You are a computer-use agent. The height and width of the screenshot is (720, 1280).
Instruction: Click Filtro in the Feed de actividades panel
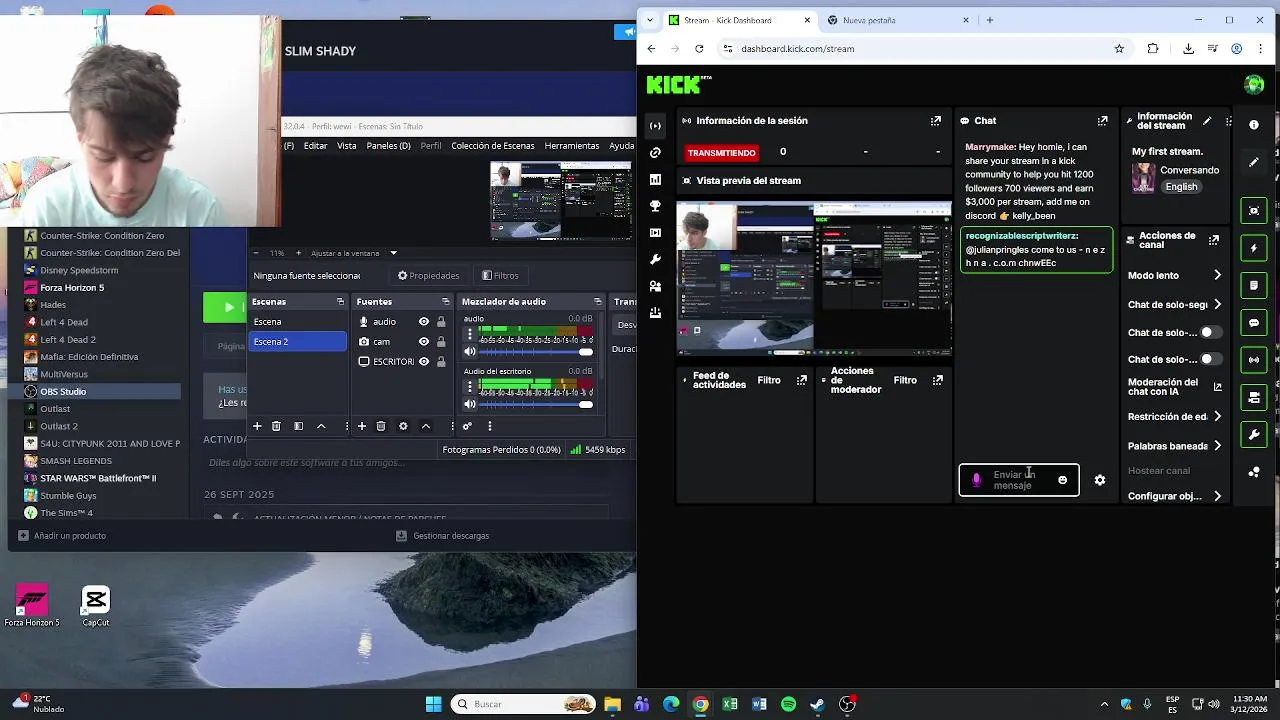769,380
